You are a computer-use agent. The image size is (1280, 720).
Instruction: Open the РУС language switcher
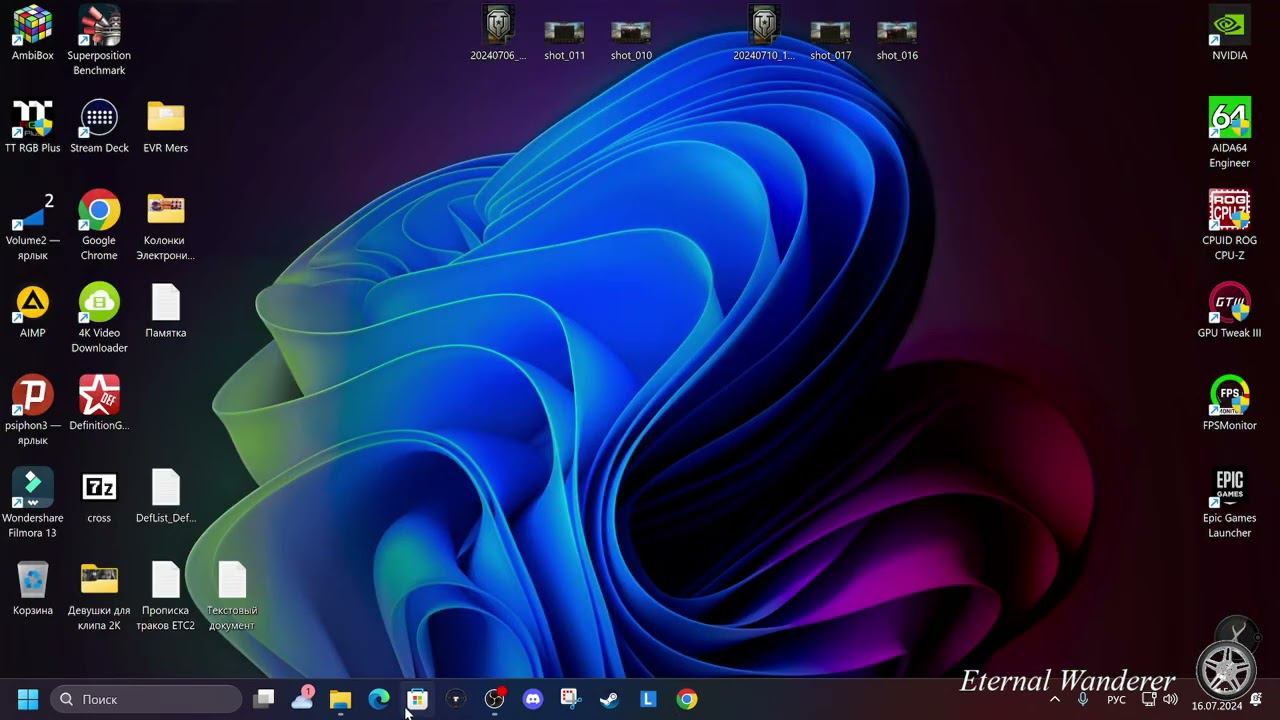(1116, 699)
